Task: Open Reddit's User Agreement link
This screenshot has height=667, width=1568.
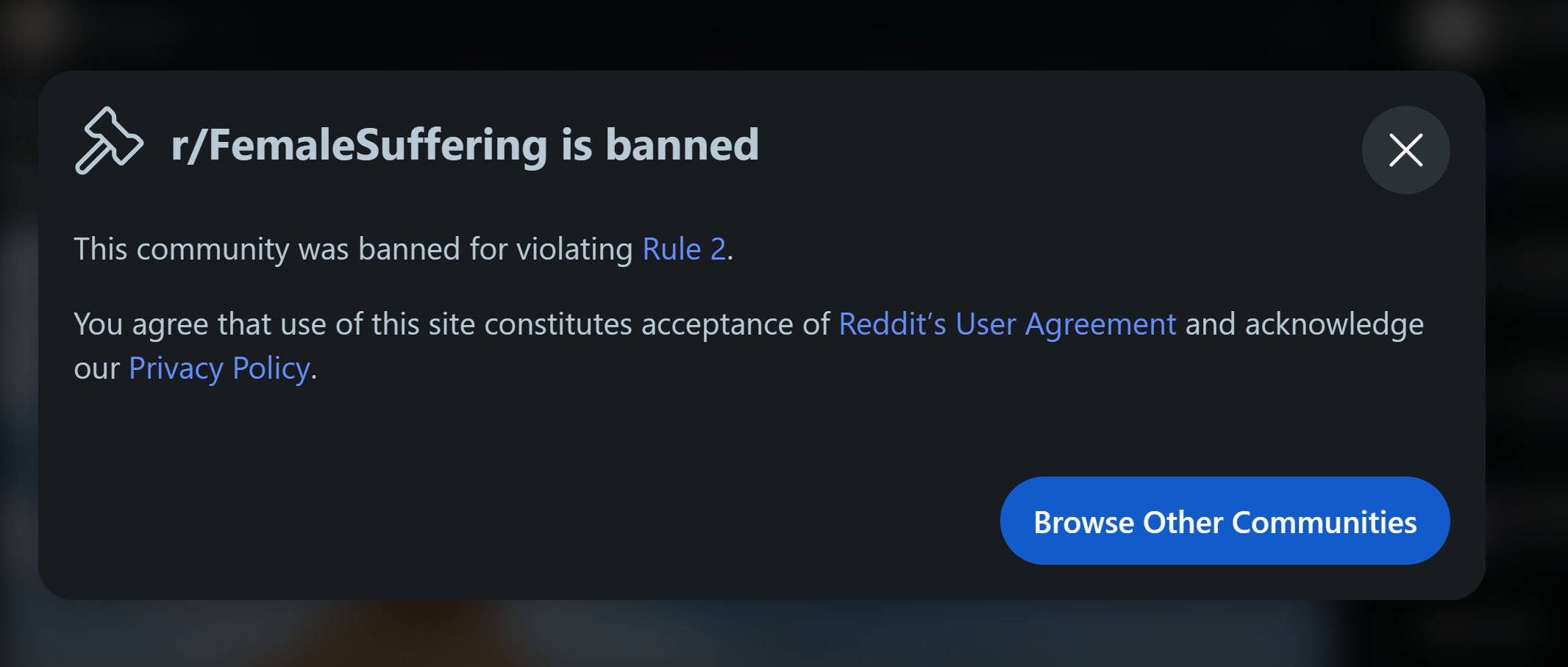Action: tap(1007, 324)
